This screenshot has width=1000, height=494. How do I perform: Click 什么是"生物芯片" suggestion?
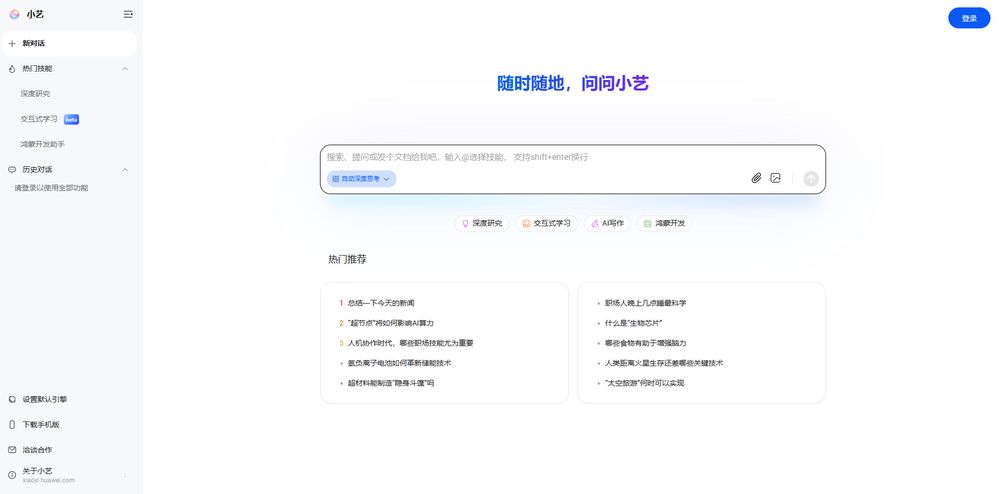pos(633,323)
